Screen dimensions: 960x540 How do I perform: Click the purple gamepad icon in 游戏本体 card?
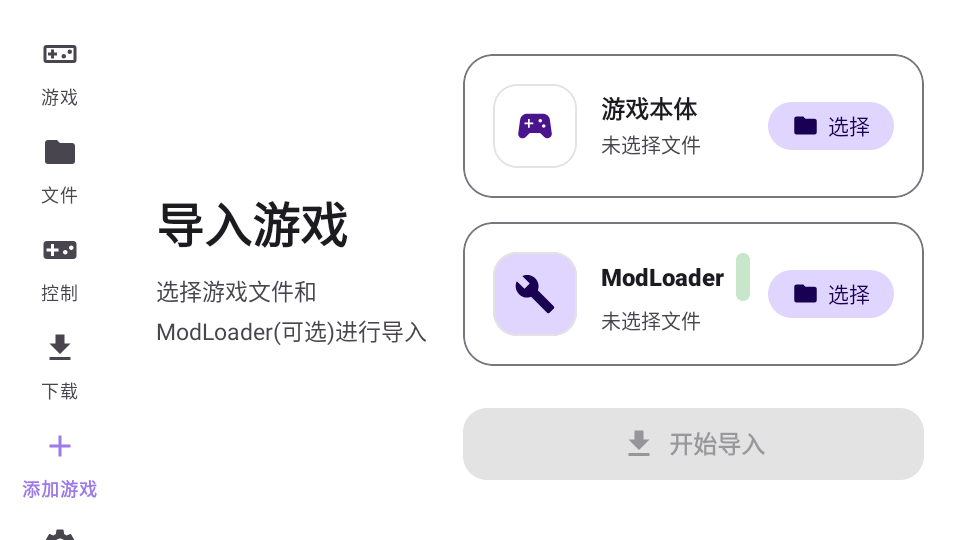pyautogui.click(x=534, y=126)
